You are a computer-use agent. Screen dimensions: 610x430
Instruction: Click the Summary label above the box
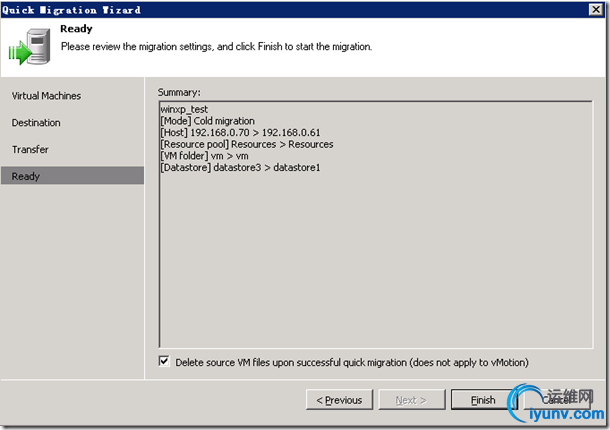point(179,92)
